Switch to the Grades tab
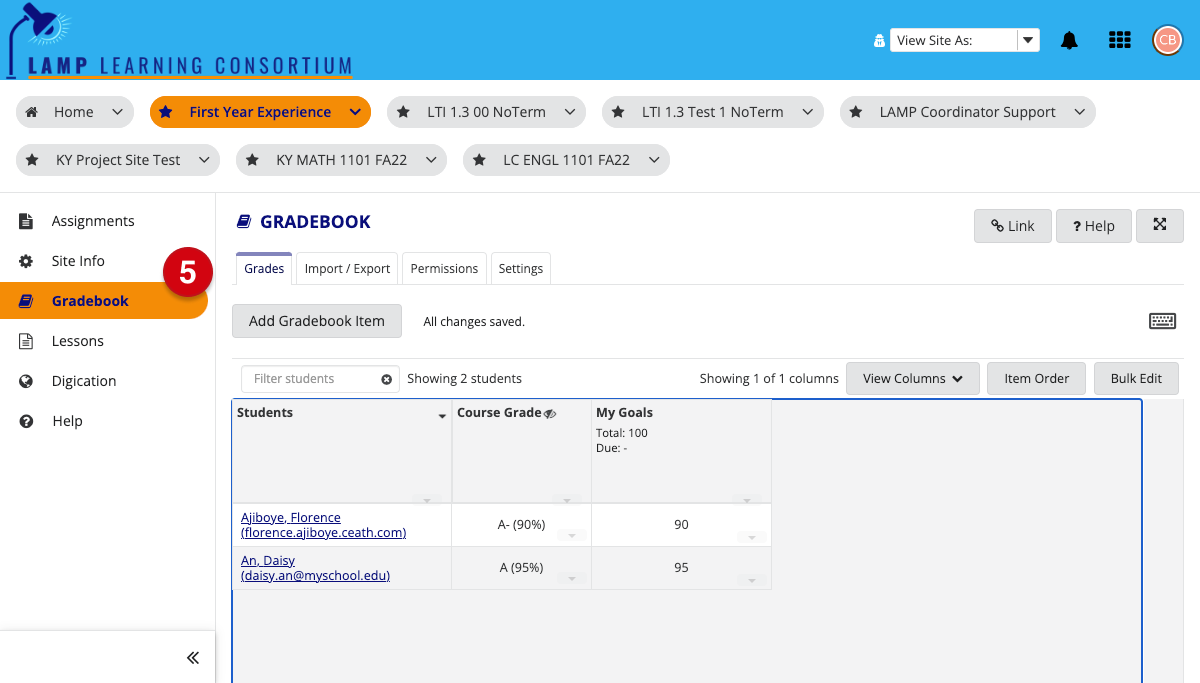 [x=264, y=268]
